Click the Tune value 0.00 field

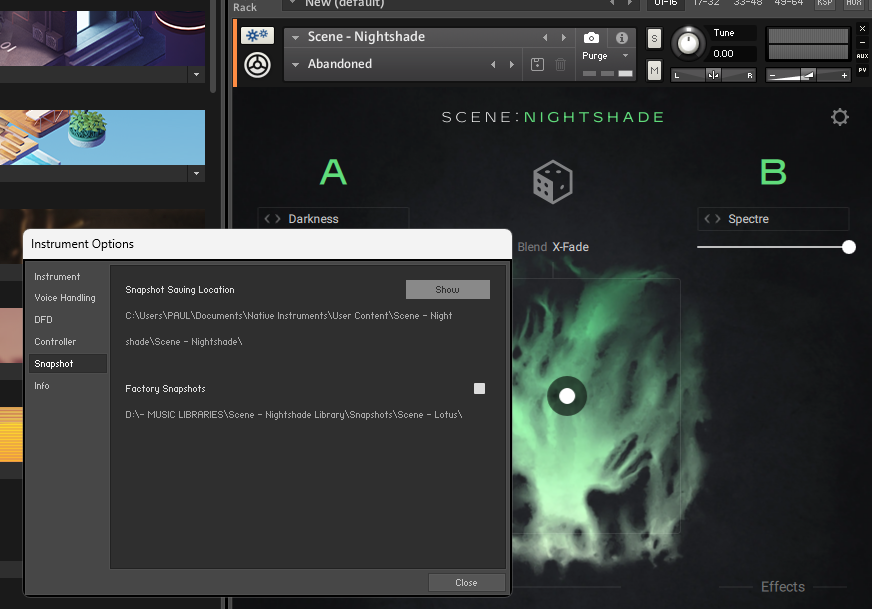(733, 54)
